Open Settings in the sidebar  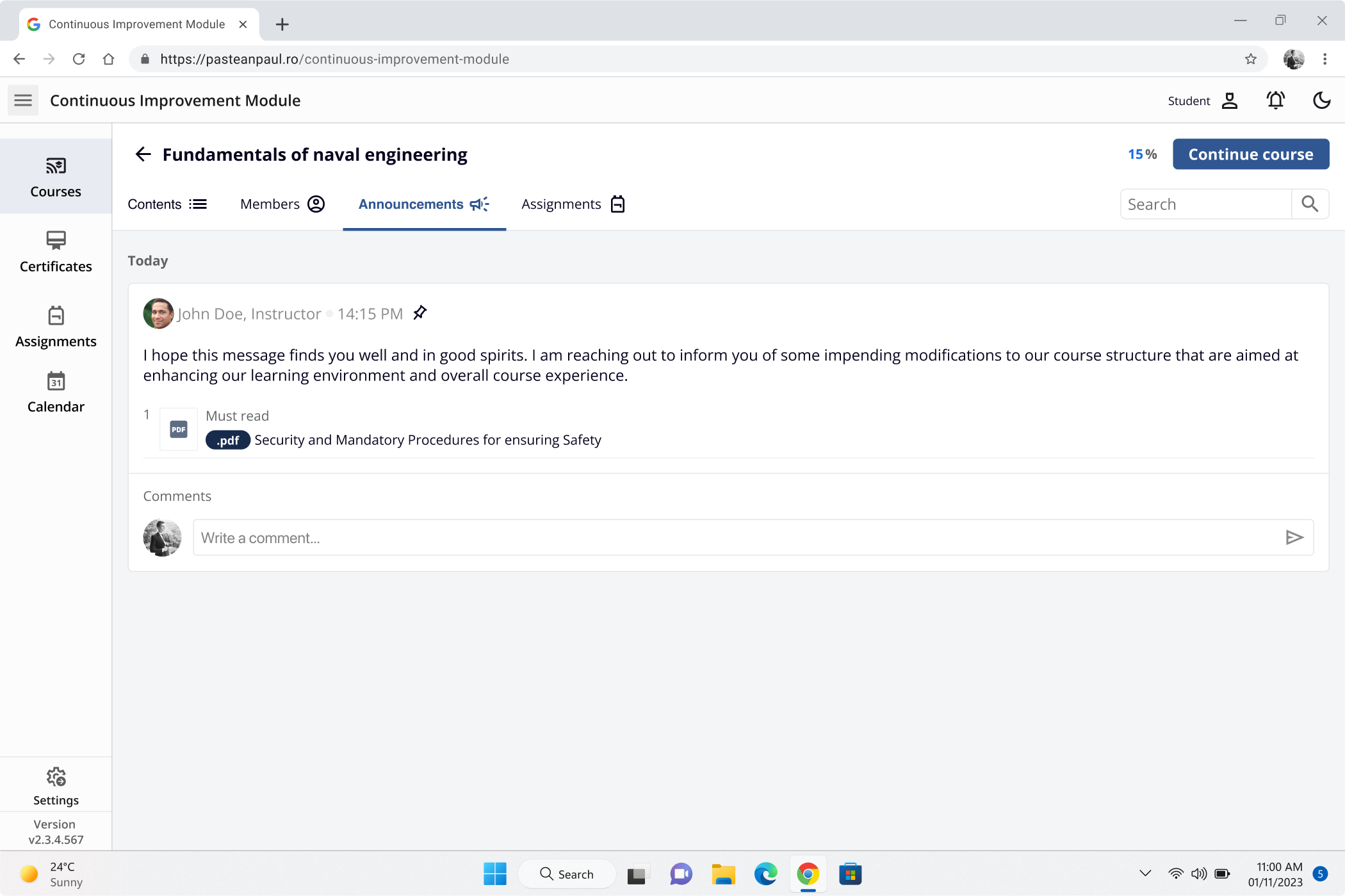point(56,786)
